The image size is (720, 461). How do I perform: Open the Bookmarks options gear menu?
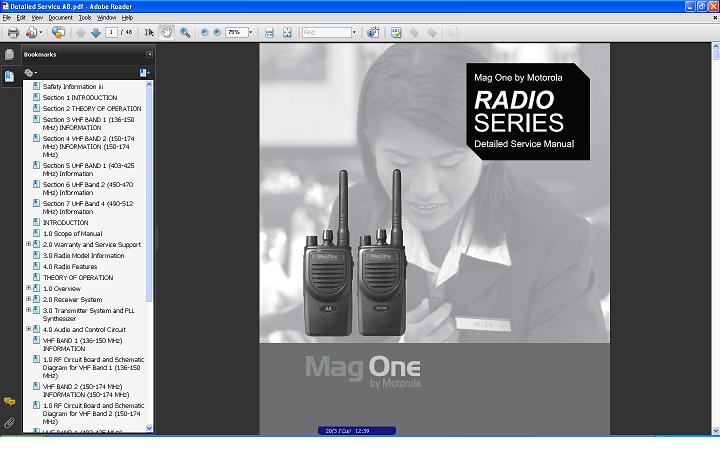tap(30, 73)
